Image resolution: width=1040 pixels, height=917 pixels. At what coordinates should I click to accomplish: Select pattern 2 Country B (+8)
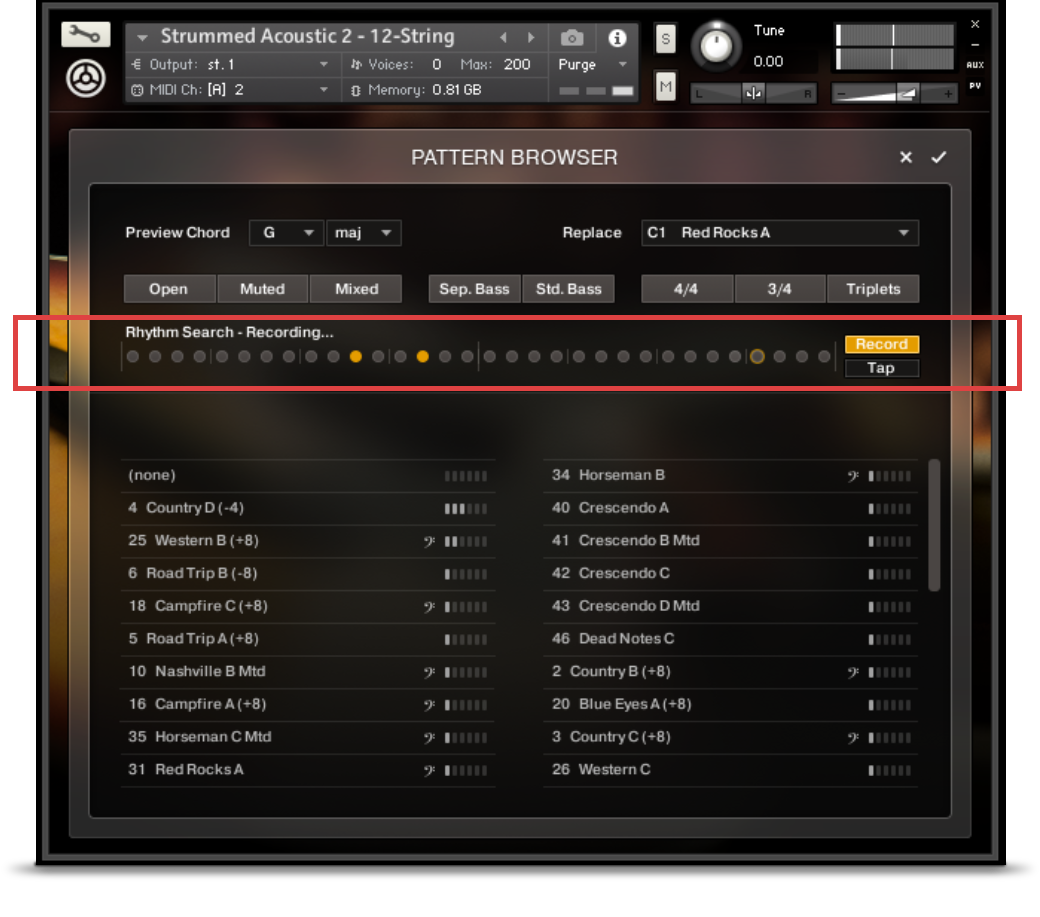[x=731, y=672]
